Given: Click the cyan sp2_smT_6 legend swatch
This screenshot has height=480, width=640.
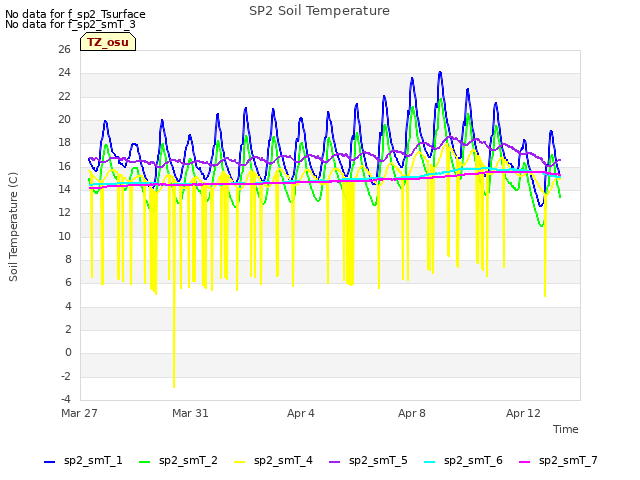Looking at the screenshot, I should coord(429,462).
